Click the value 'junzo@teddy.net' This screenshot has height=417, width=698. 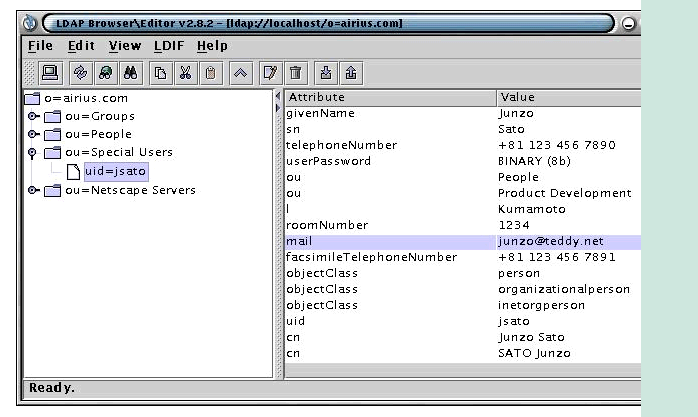click(x=551, y=242)
